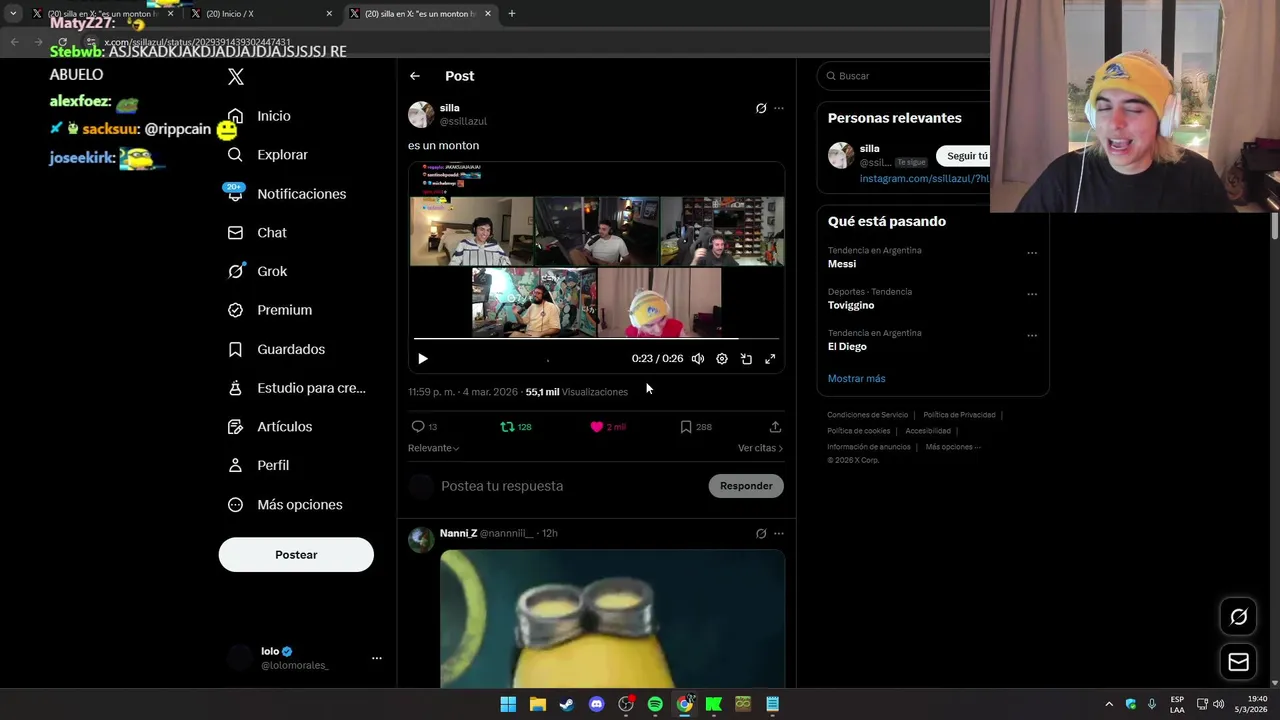Click Mostrar más under trends

[856, 379]
